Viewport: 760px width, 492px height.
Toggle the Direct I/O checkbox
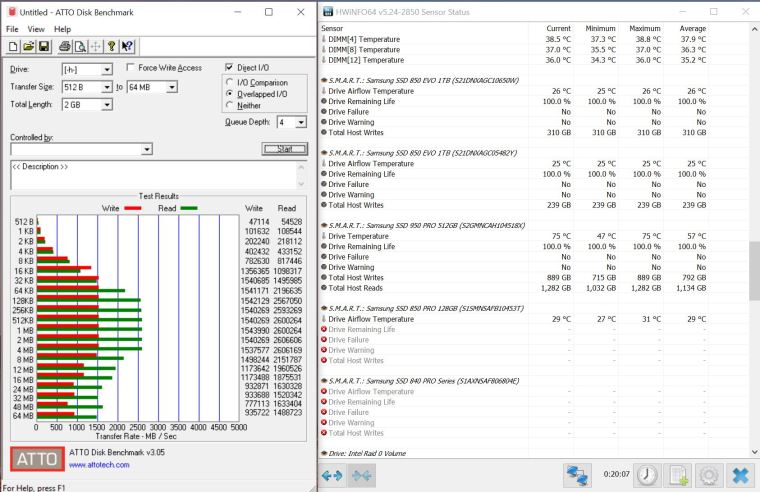pyautogui.click(x=229, y=67)
